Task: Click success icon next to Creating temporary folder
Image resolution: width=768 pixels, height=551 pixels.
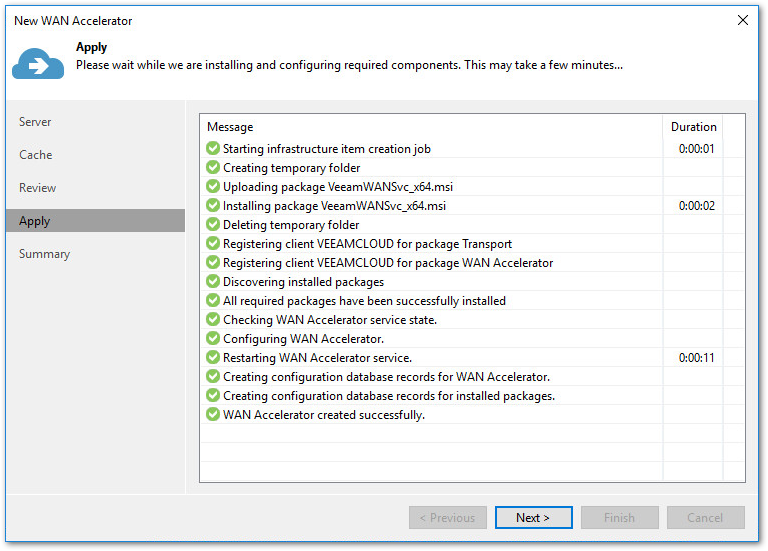Action: coord(213,168)
